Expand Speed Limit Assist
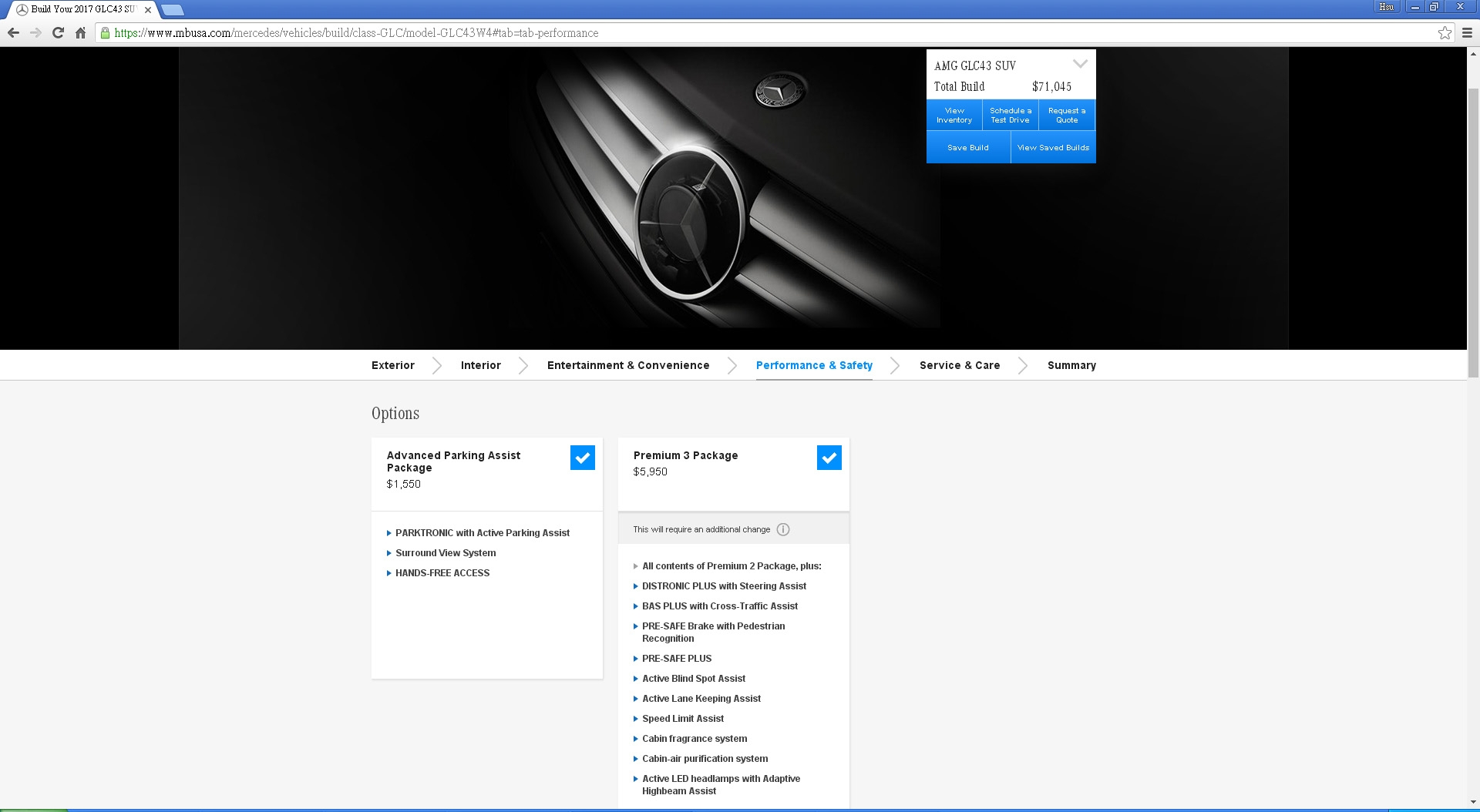 [x=678, y=719]
